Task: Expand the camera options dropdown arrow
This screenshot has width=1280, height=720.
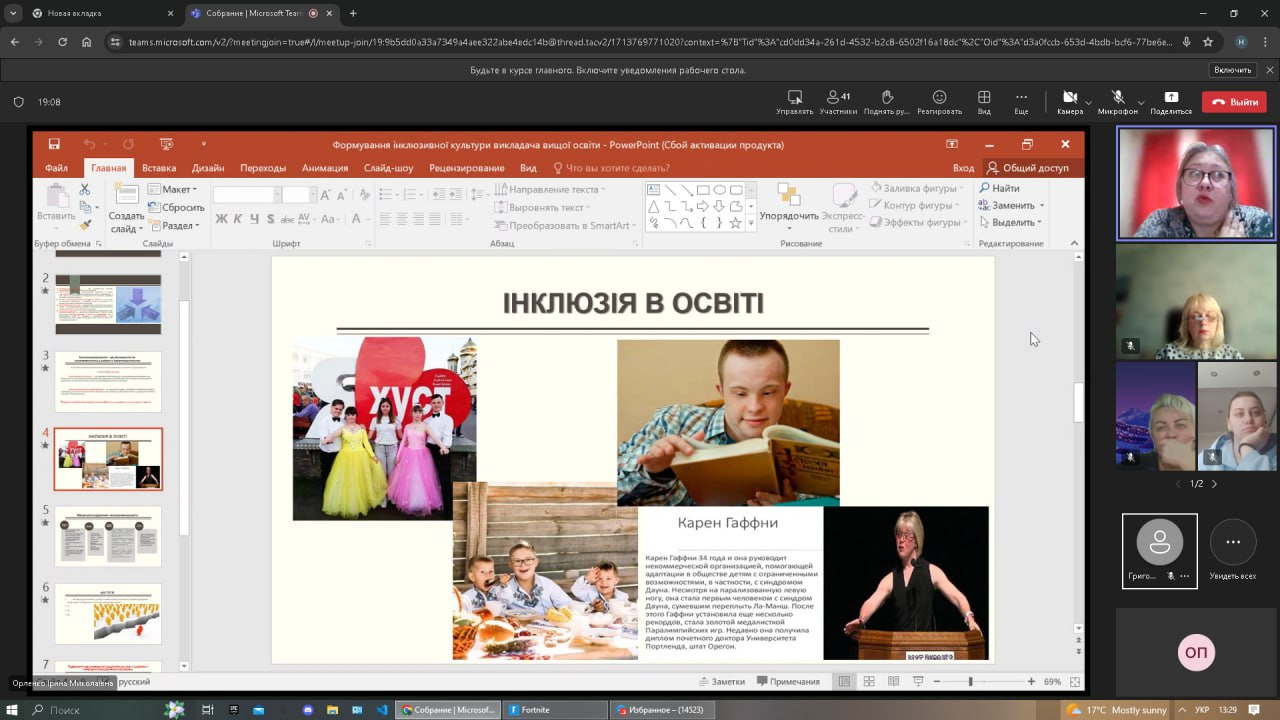Action: point(1089,102)
